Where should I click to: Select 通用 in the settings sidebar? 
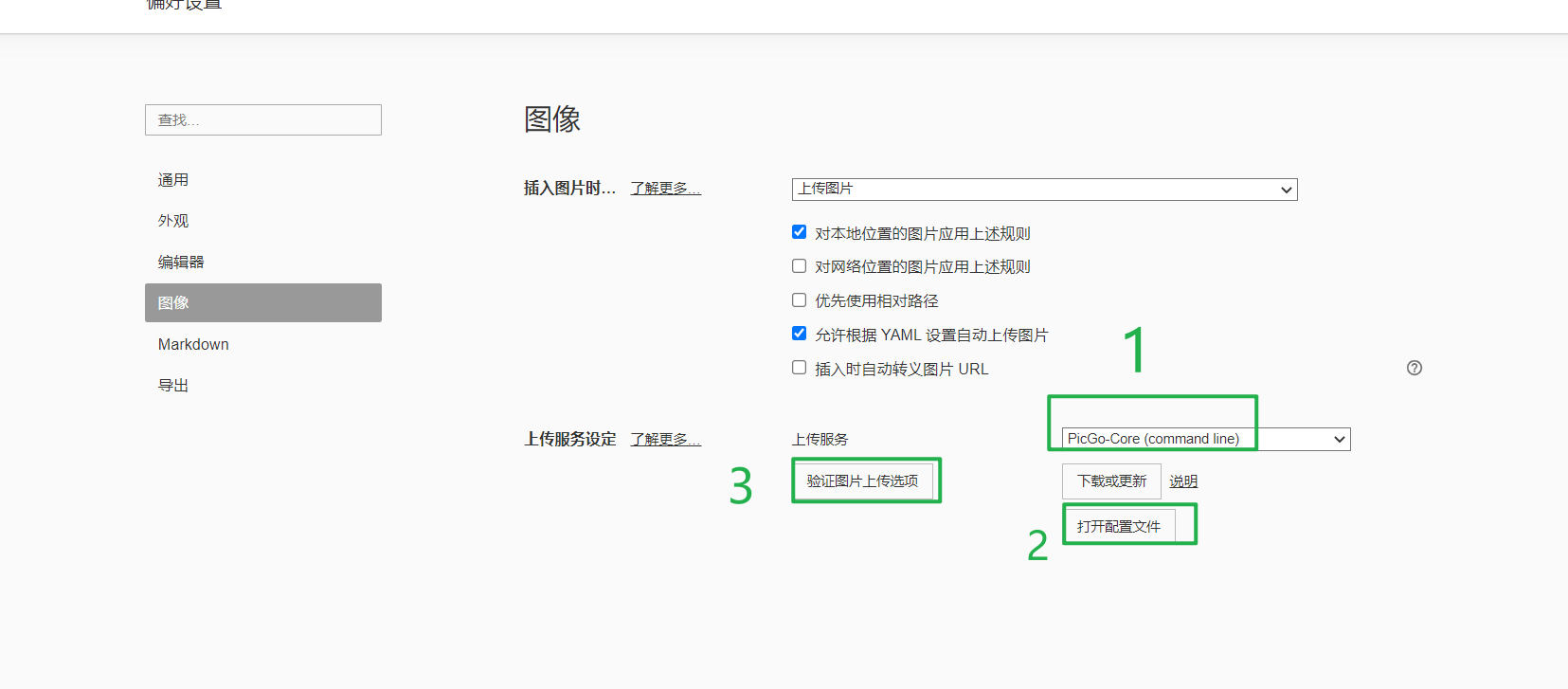point(263,180)
